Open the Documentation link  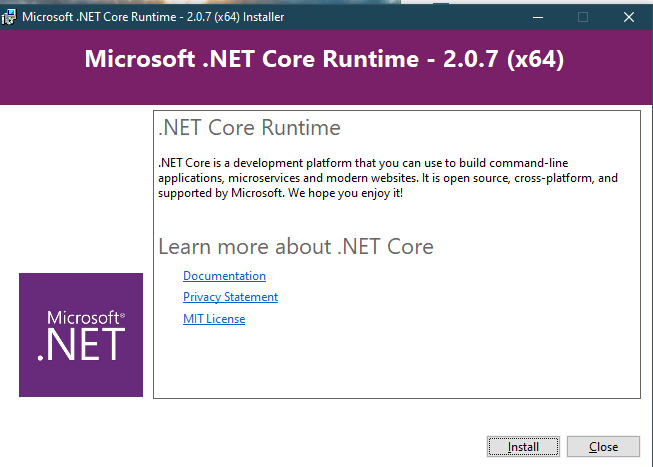pyautogui.click(x=224, y=276)
